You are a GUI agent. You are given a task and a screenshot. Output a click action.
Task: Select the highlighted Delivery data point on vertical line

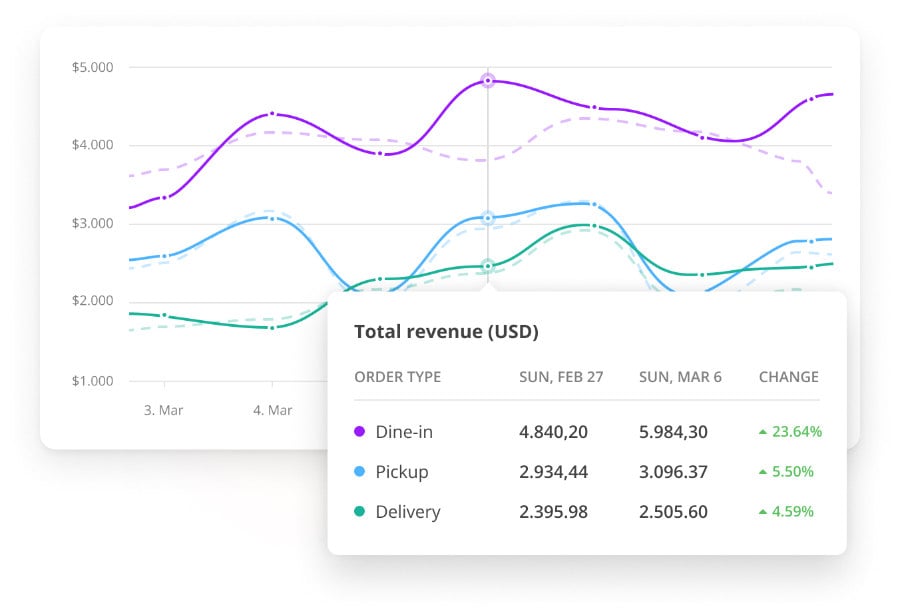tap(488, 266)
